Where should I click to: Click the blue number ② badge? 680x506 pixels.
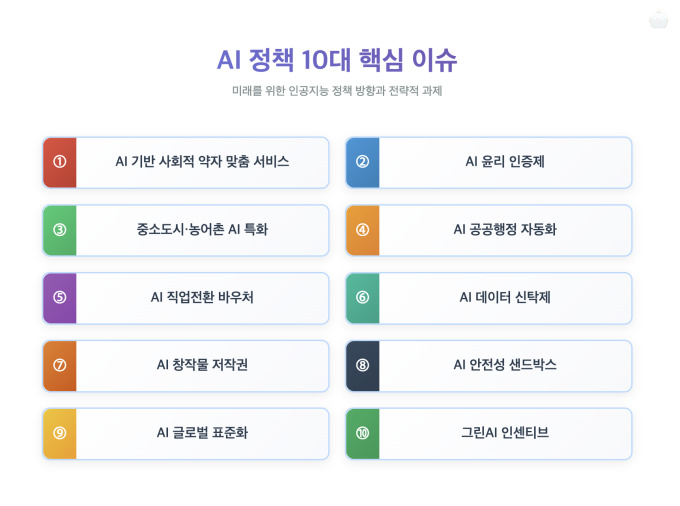(x=363, y=162)
